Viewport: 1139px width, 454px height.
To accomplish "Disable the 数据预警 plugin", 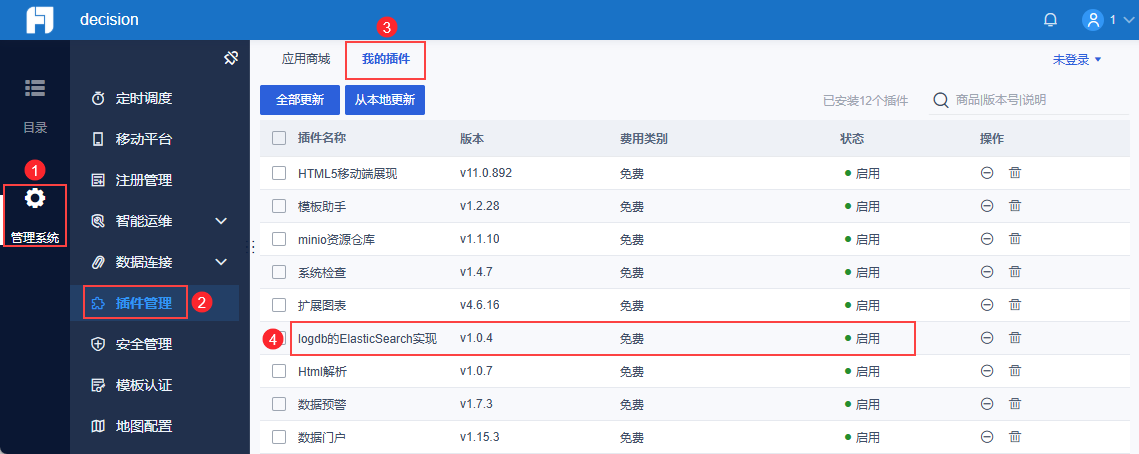I will [x=987, y=404].
